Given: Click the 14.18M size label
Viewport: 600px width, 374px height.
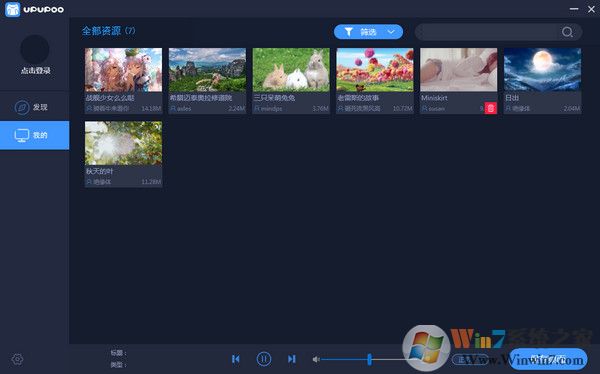Looking at the screenshot, I should pos(151,109).
